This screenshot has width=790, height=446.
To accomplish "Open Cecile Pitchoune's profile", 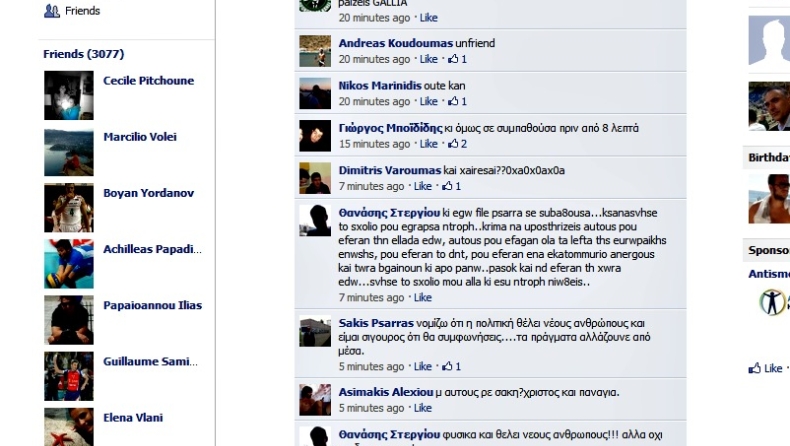I will pyautogui.click(x=148, y=81).
